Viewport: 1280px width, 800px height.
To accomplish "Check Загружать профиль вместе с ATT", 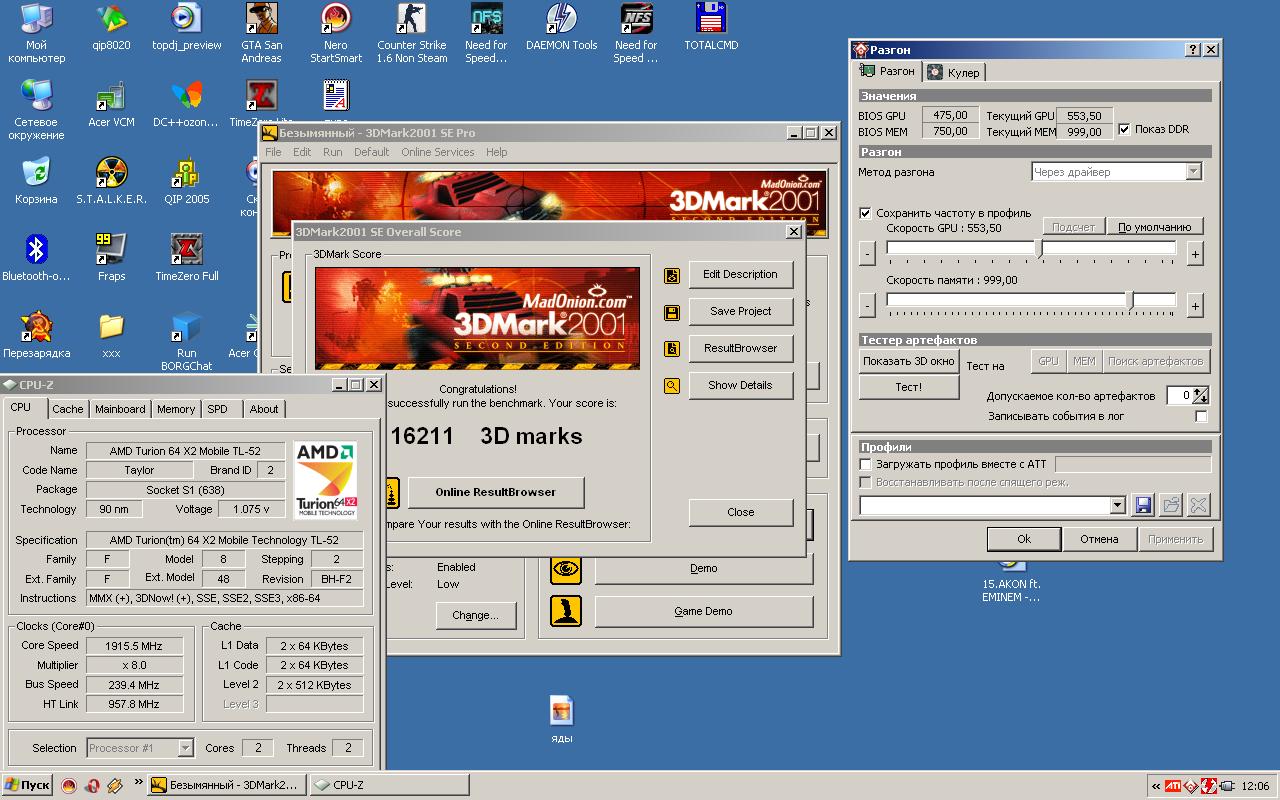I will [x=865, y=464].
